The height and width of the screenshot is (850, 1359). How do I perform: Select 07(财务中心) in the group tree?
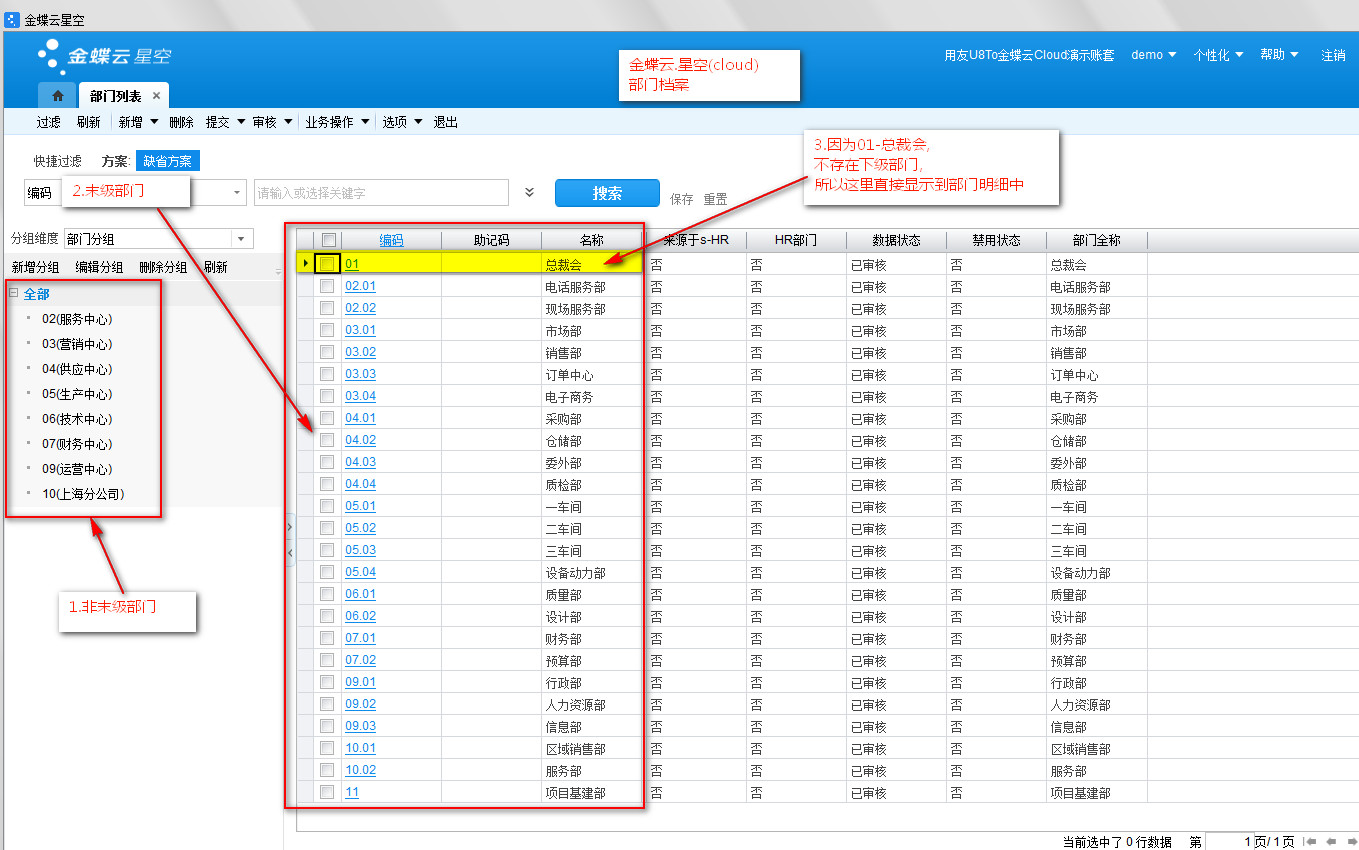[76, 444]
